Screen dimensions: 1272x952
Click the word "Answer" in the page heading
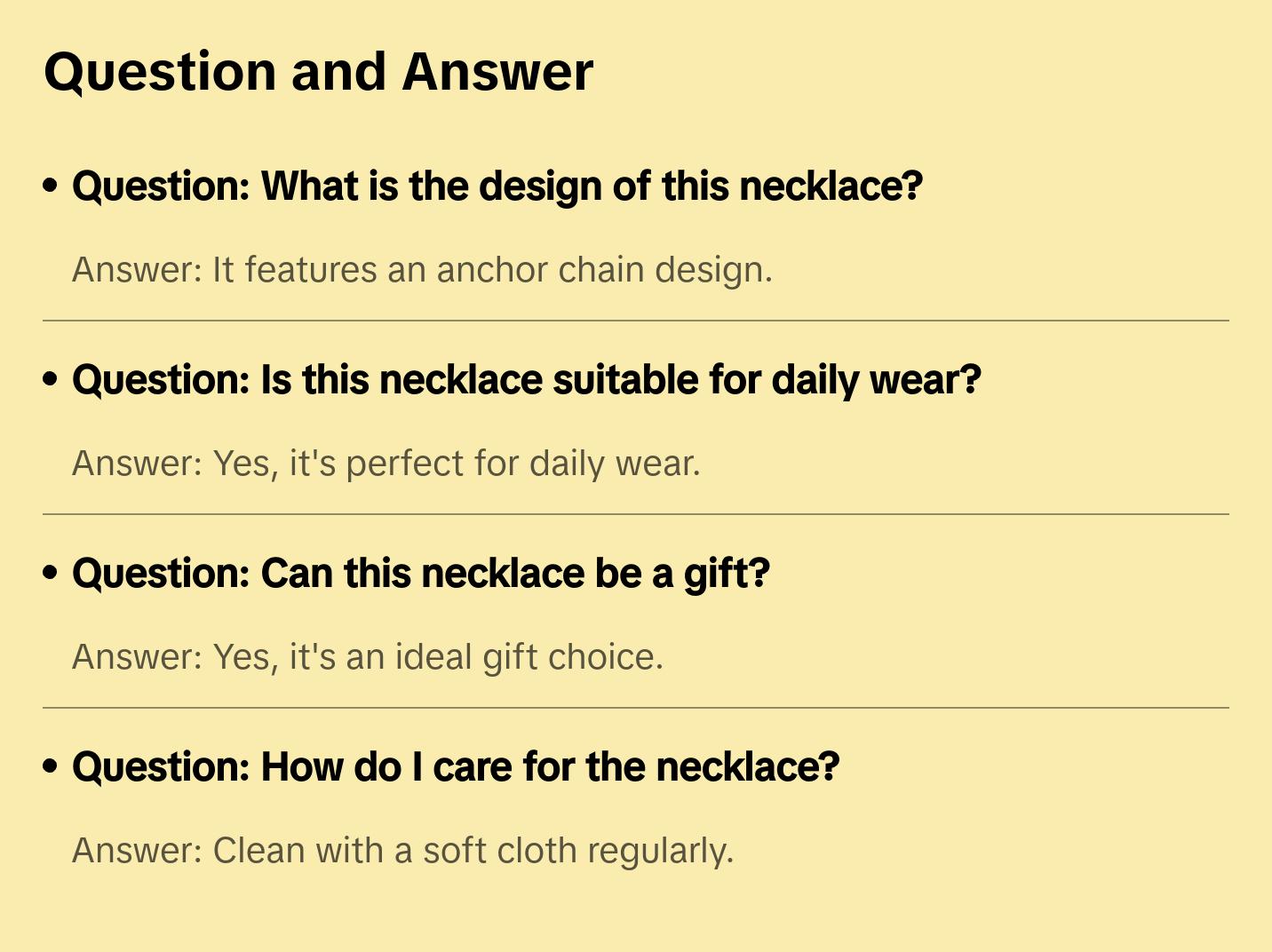coord(497,72)
